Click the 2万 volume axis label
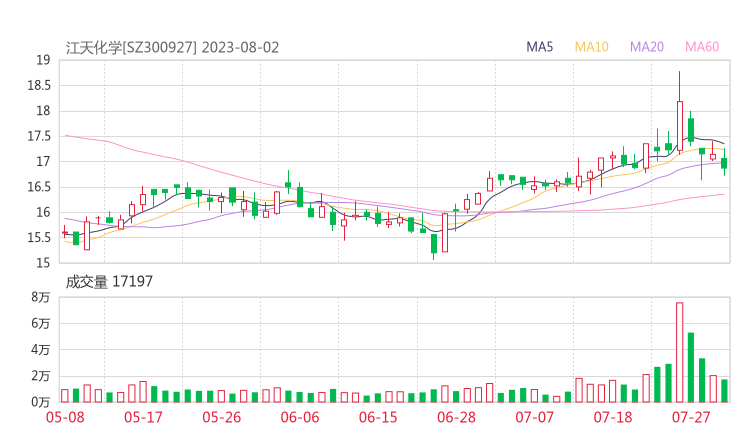Viewport: 740px width, 440px height. pos(41,376)
